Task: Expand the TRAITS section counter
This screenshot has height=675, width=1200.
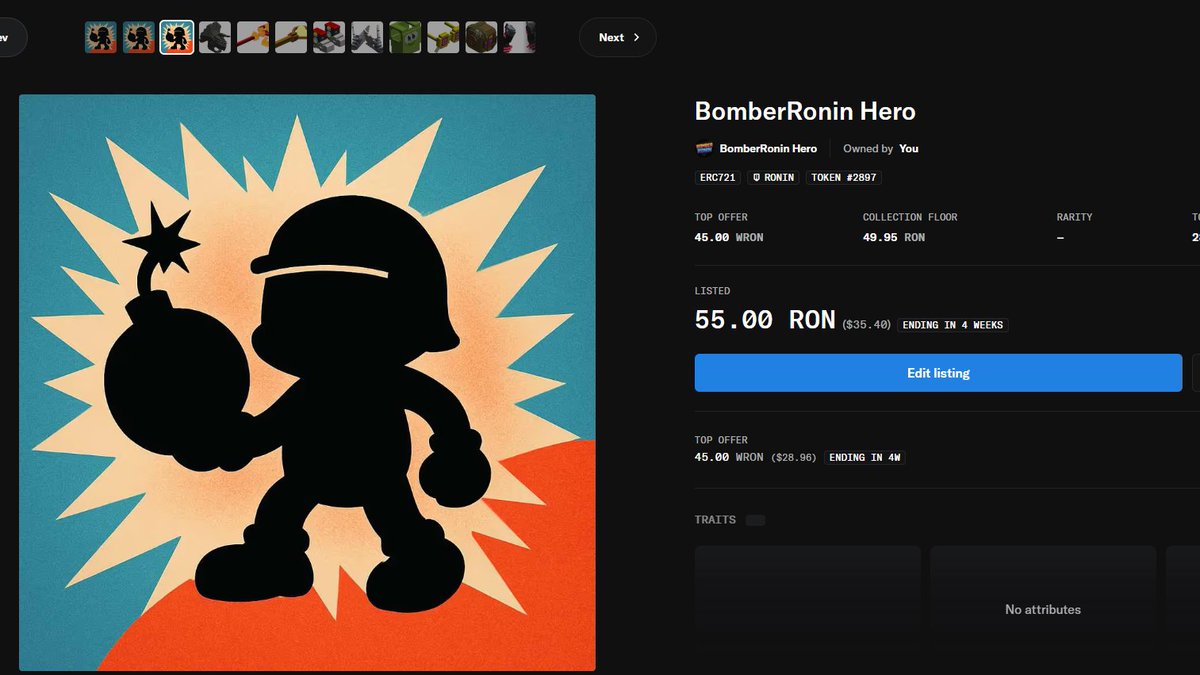Action: [755, 520]
